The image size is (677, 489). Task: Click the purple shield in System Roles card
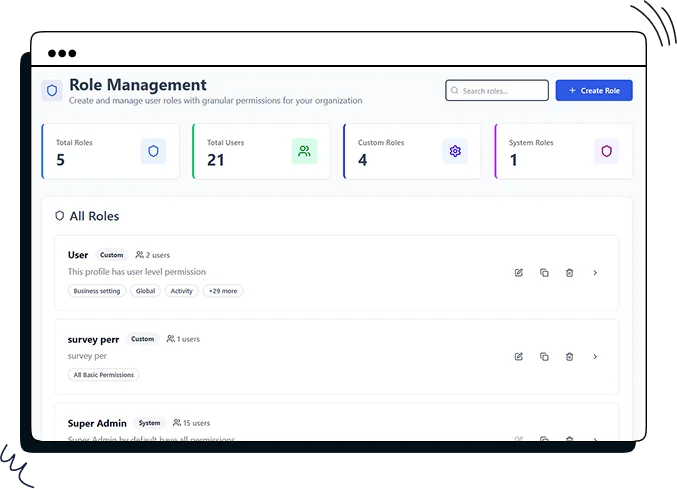(606, 151)
